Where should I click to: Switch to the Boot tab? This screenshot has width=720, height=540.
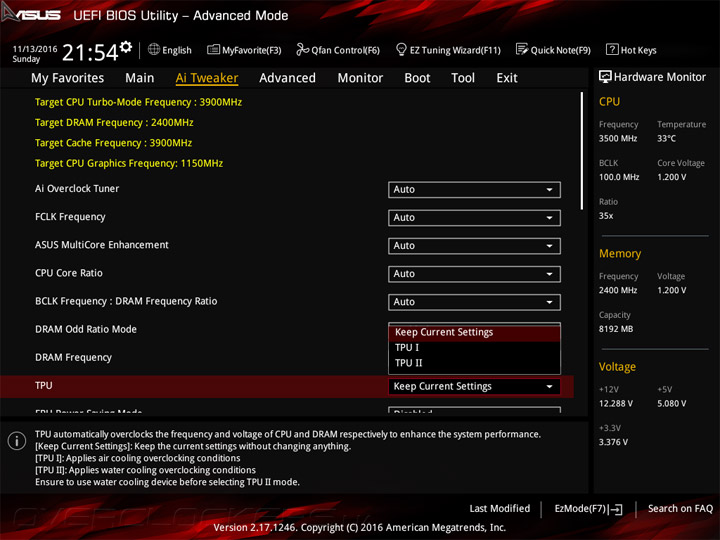pos(417,78)
